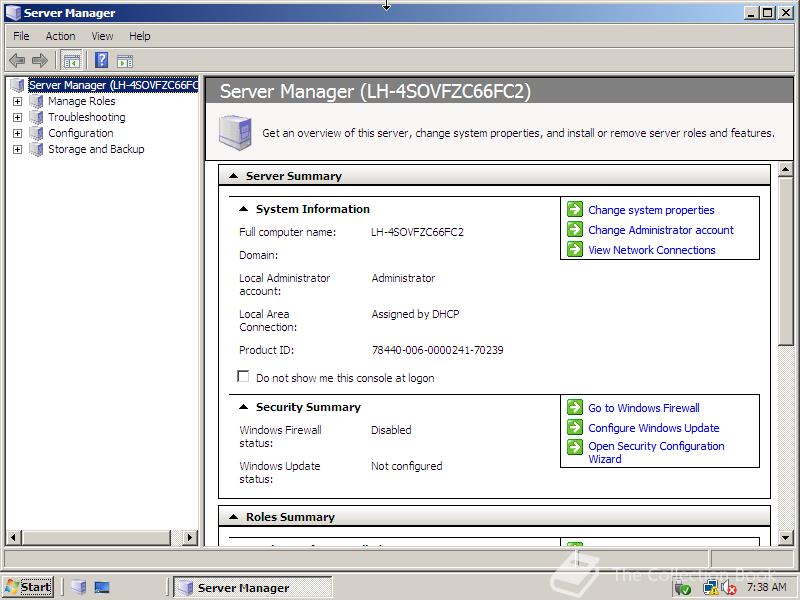
Task: Click the Windows Firewall status 'Disabled' text
Action: [x=391, y=430]
